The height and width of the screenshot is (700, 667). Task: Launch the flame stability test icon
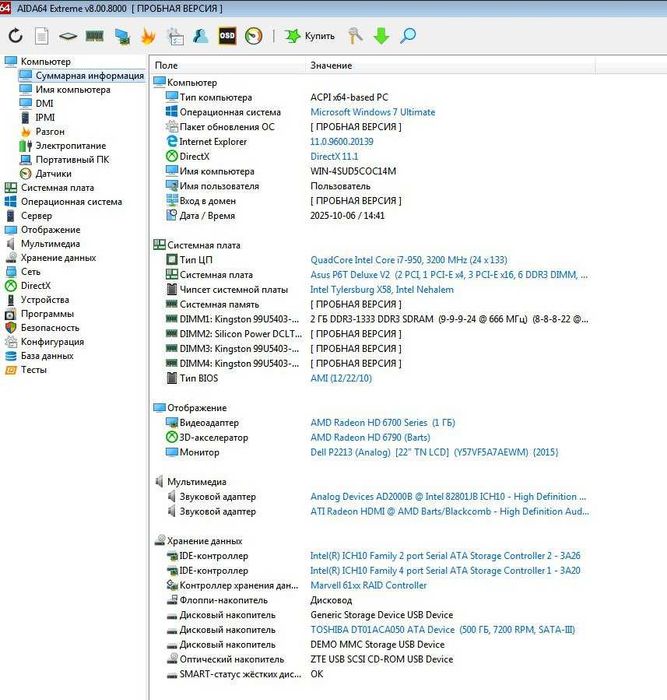click(148, 36)
